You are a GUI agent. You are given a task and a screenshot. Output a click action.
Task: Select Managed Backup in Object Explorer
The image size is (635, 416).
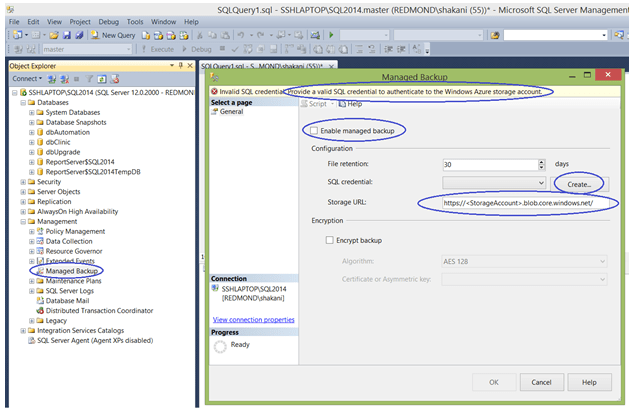[71, 271]
